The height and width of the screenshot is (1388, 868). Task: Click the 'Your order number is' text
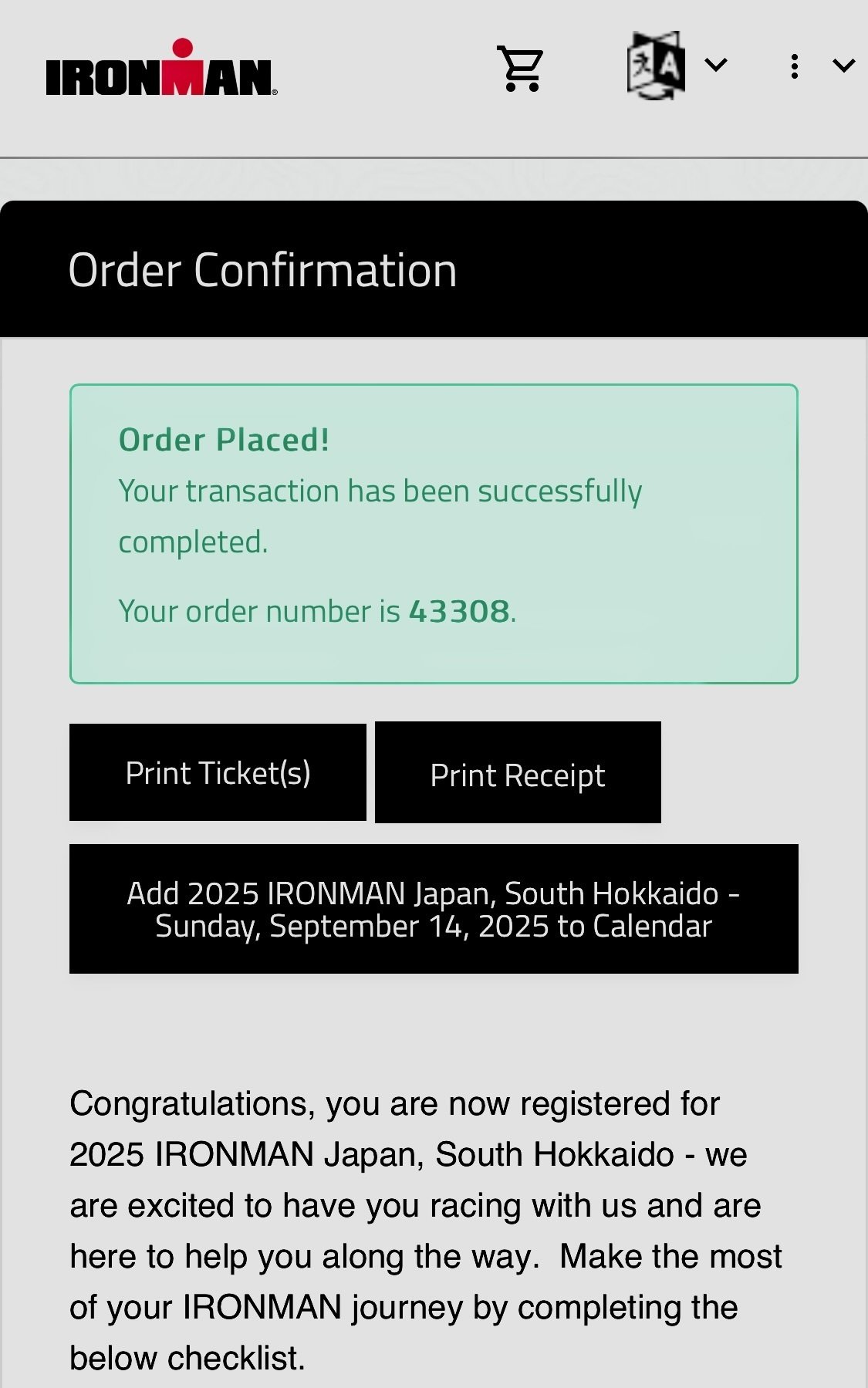coord(258,611)
